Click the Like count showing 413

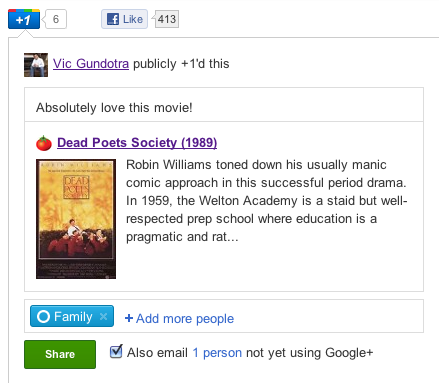pos(167,19)
